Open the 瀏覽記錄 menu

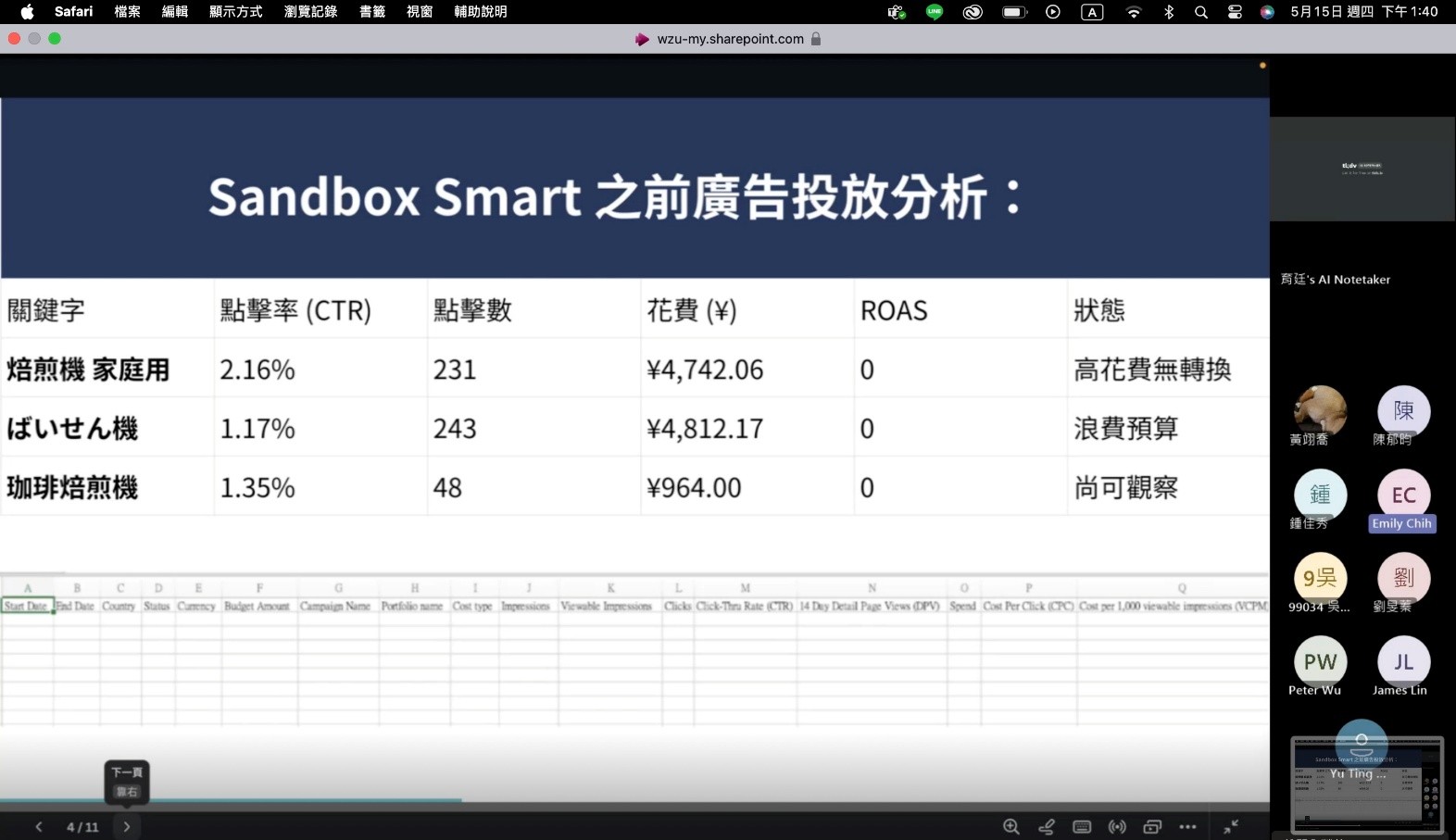[310, 12]
